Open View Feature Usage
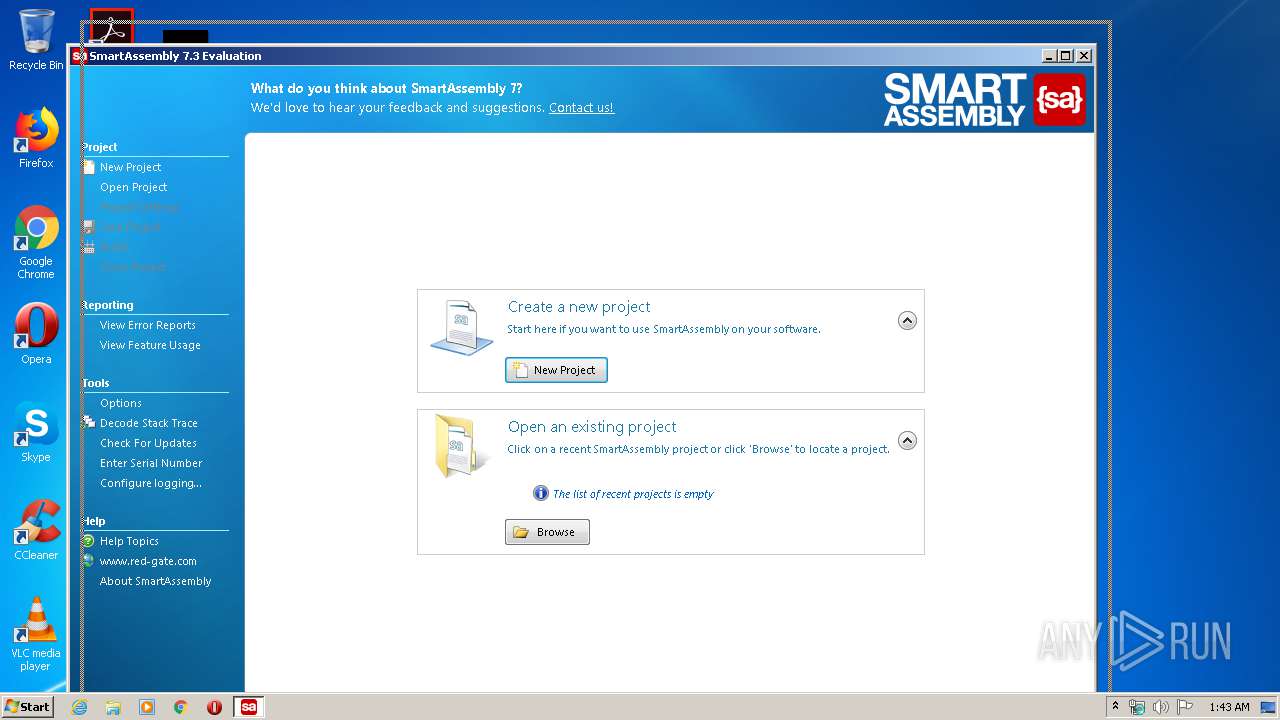 click(x=150, y=345)
